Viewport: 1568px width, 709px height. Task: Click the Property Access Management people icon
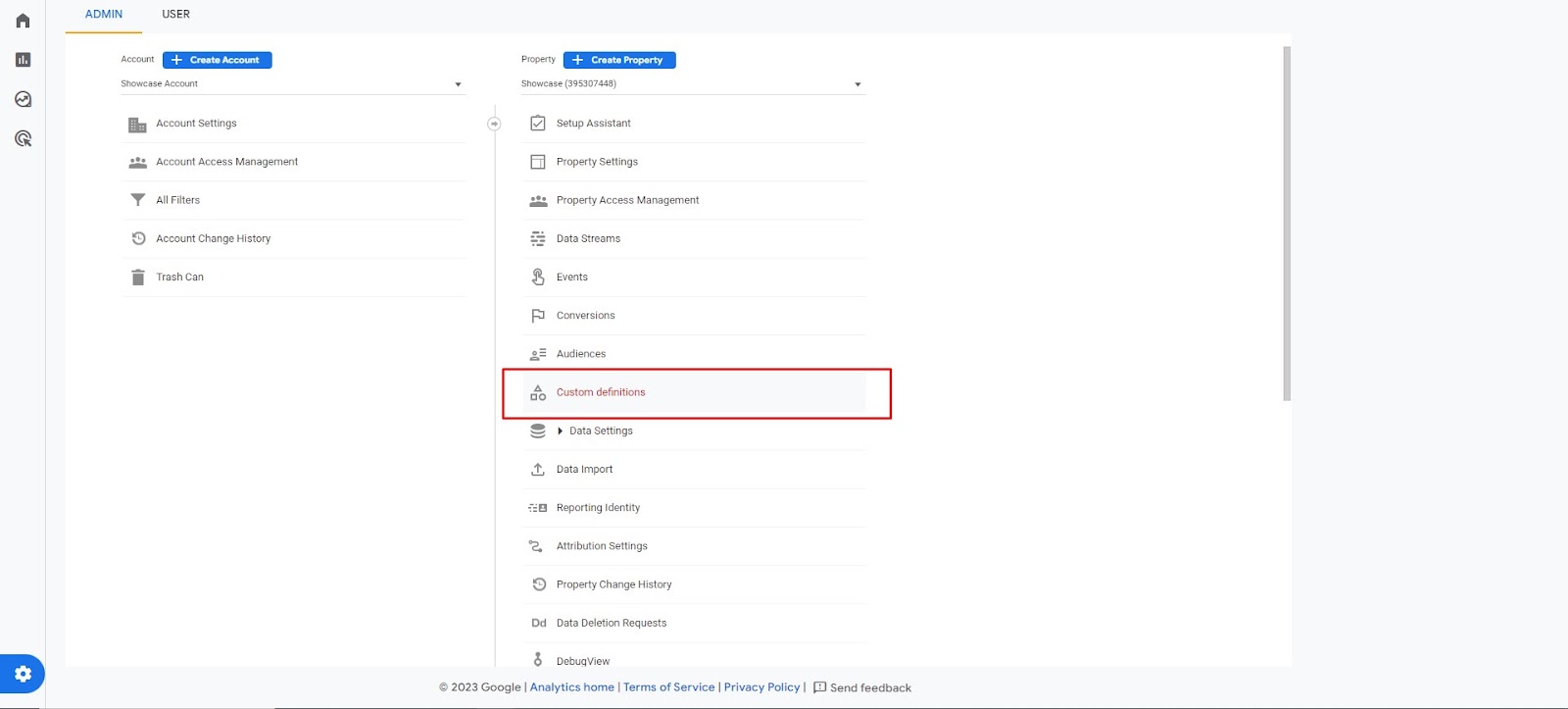(x=538, y=201)
